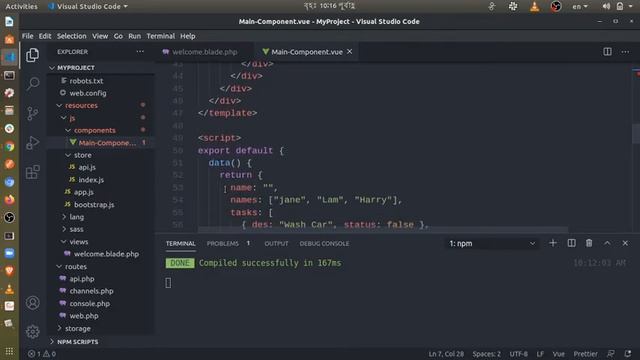
Task: Open the File menu
Action: pos(27,36)
